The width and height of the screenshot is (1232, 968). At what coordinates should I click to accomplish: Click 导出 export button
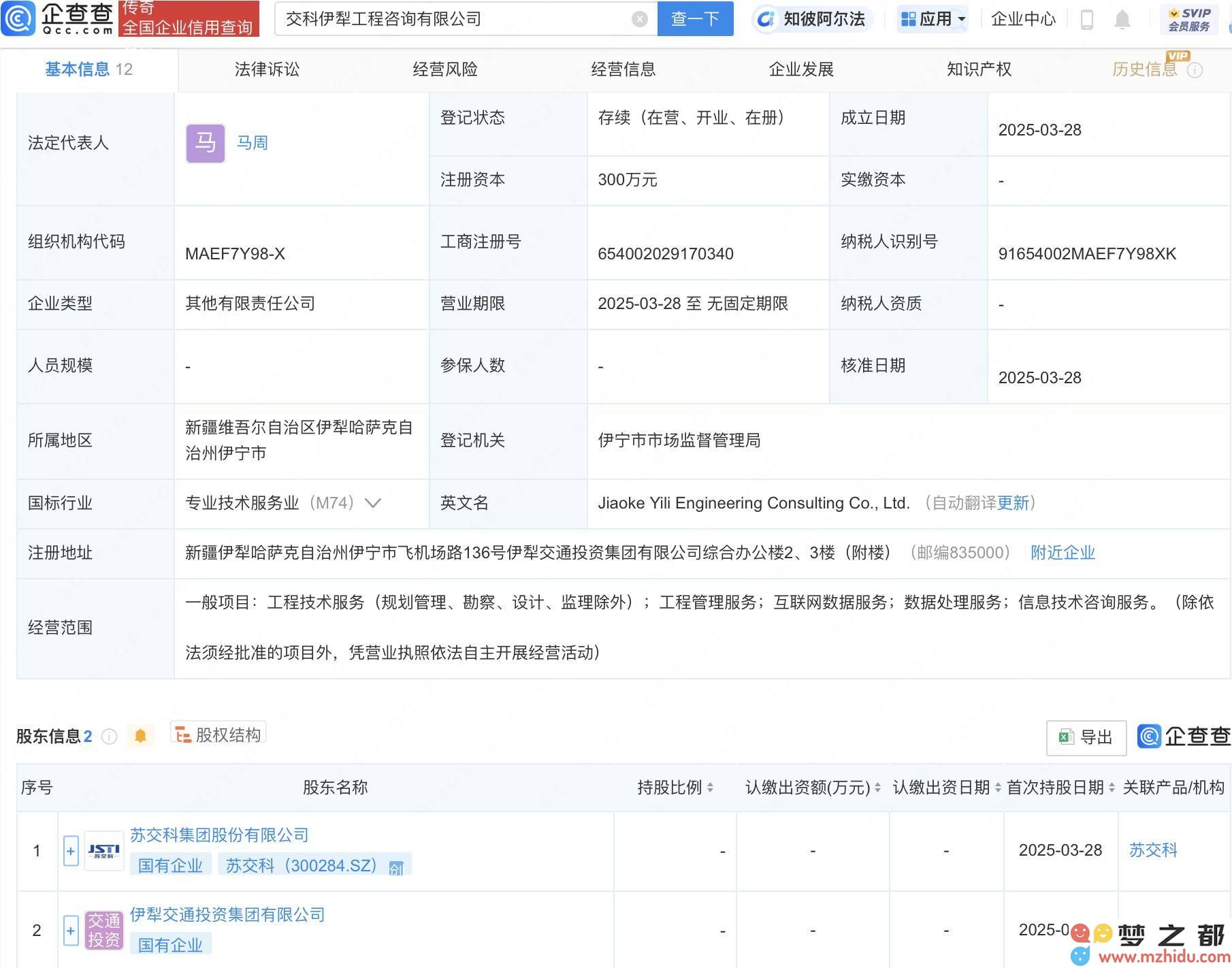pos(1086,737)
